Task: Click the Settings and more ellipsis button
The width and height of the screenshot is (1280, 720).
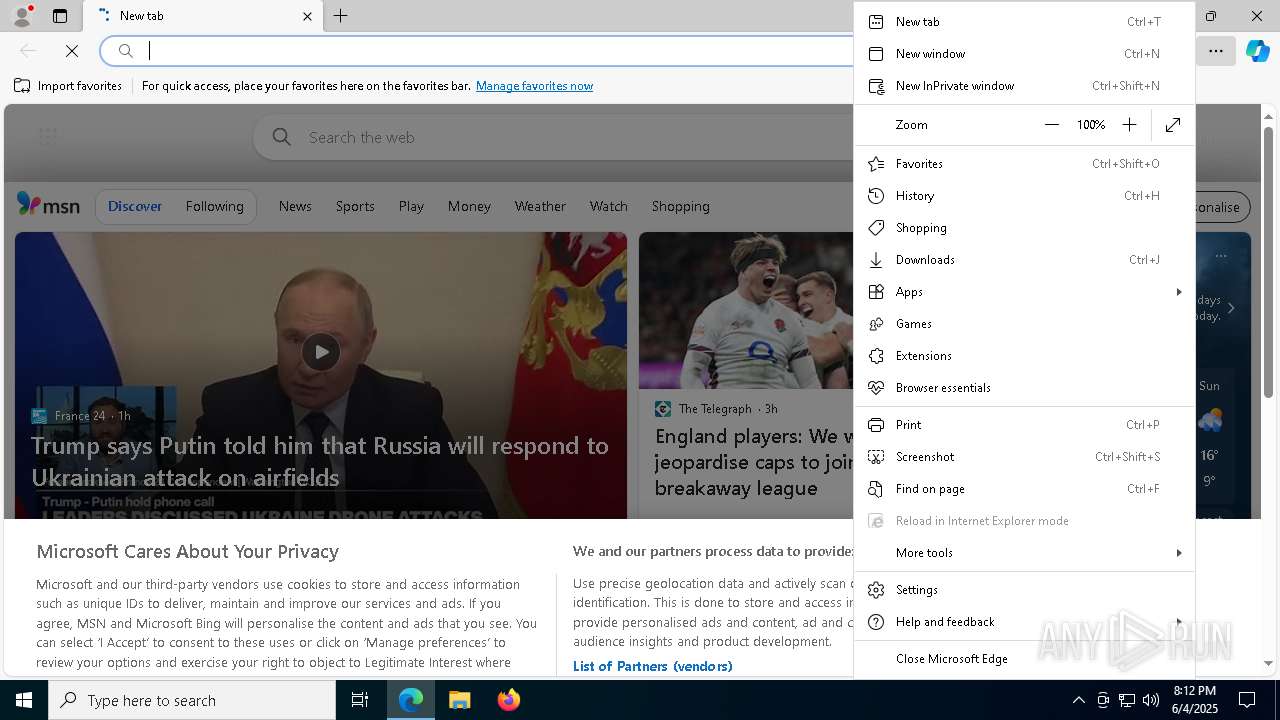Action: click(x=1216, y=51)
